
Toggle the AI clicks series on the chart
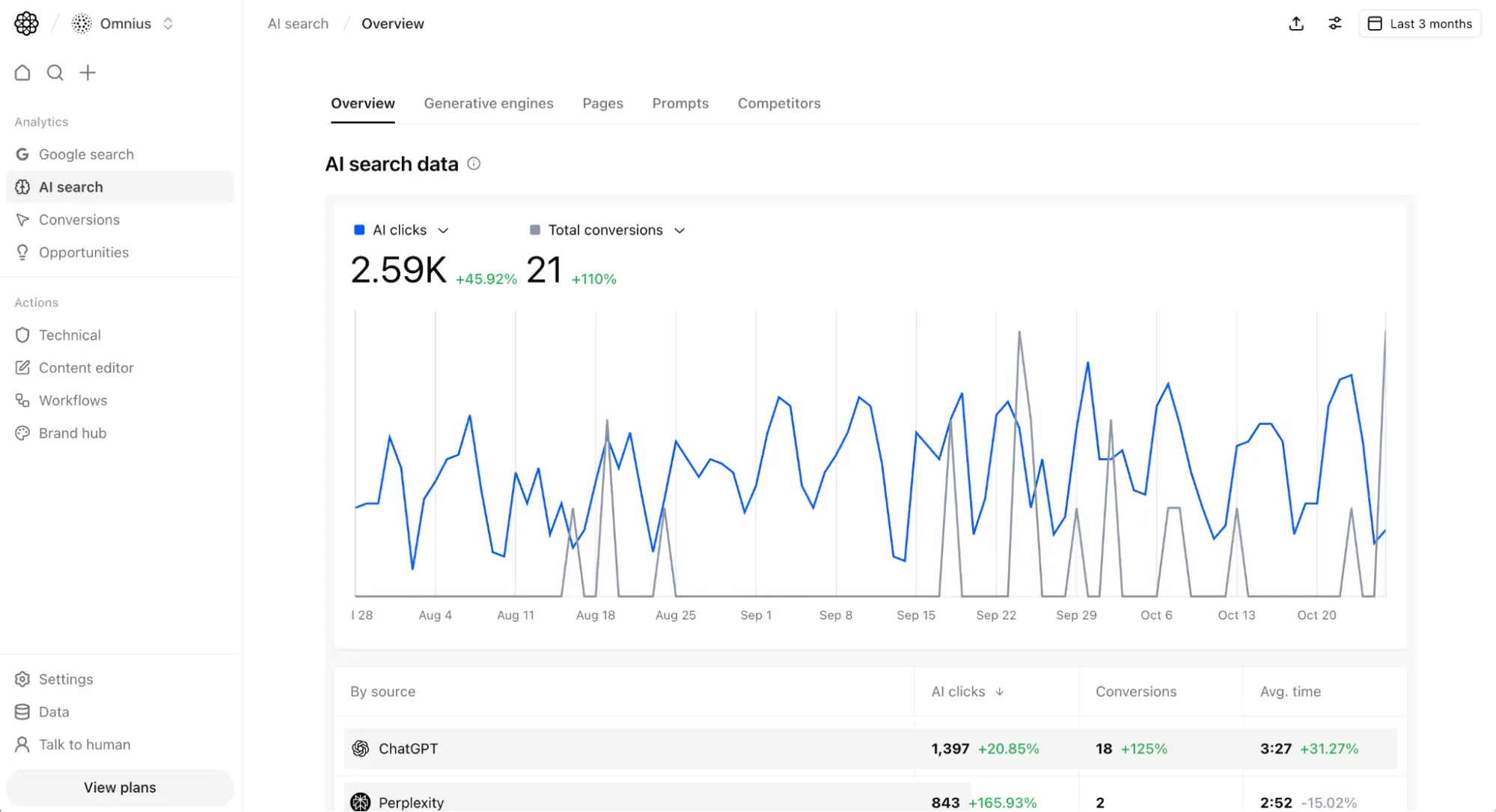[x=359, y=230]
